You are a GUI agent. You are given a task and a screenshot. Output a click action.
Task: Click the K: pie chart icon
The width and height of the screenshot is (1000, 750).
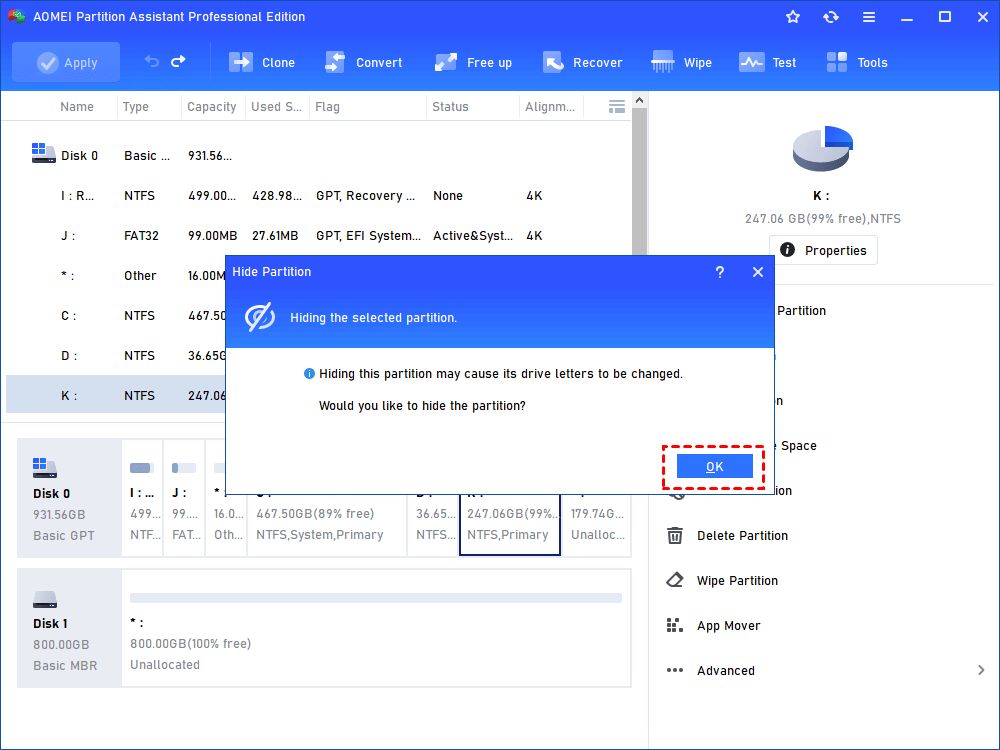(823, 149)
